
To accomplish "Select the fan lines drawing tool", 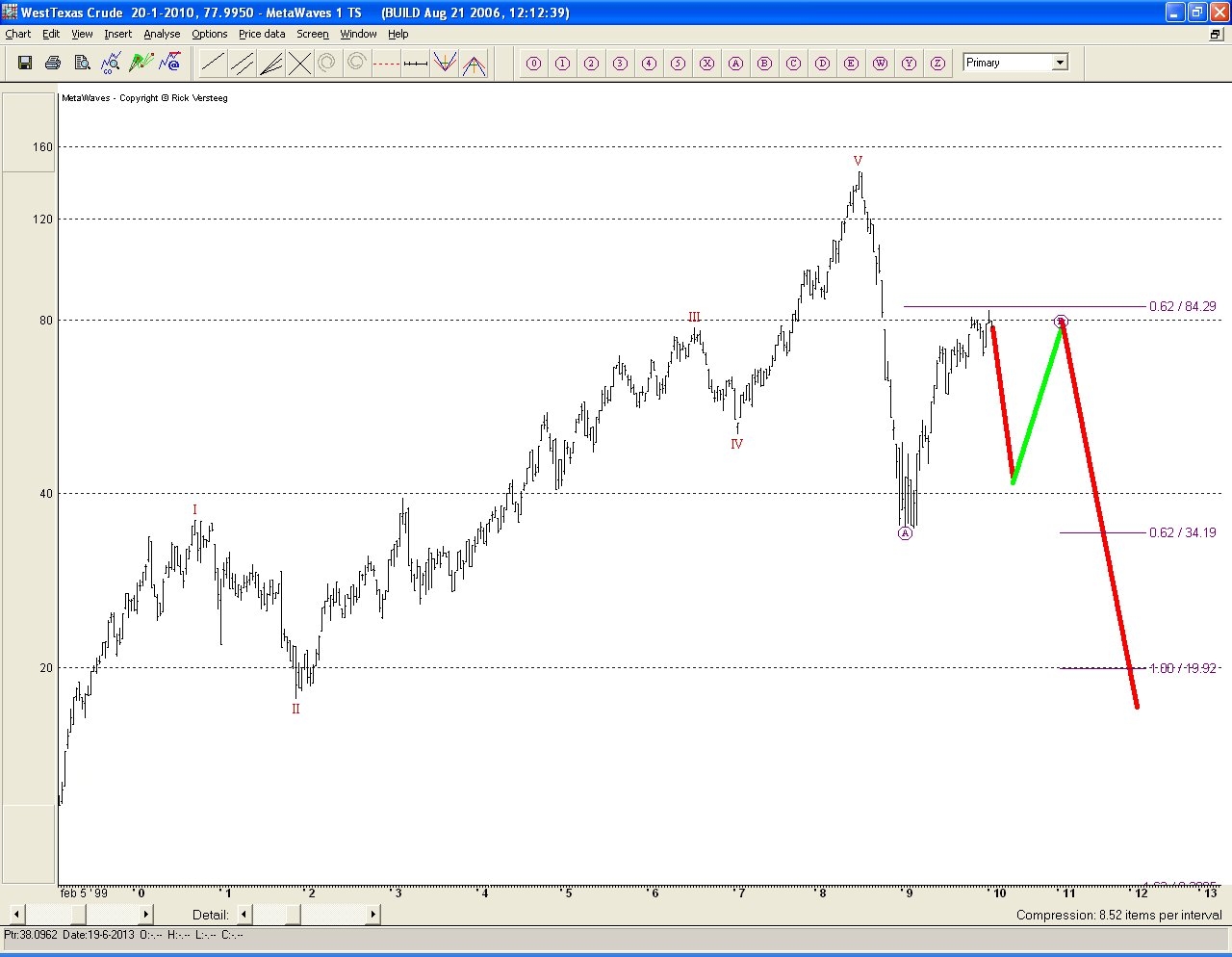I will [x=270, y=64].
